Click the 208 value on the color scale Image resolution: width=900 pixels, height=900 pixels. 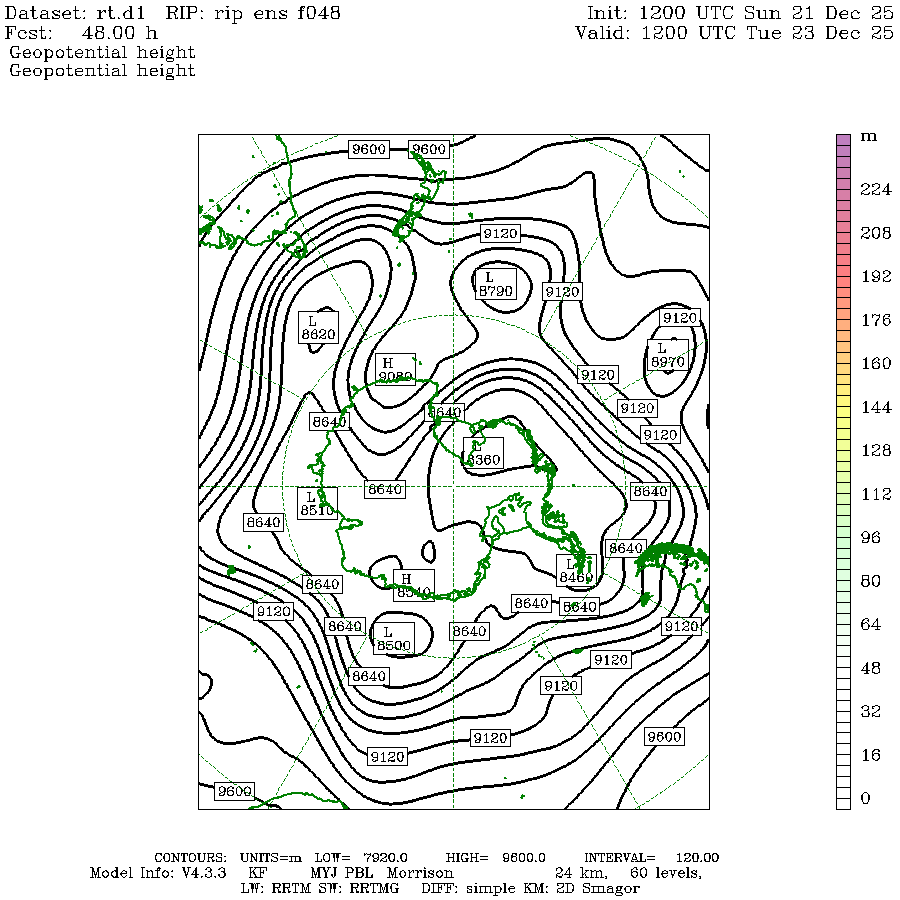click(x=876, y=232)
